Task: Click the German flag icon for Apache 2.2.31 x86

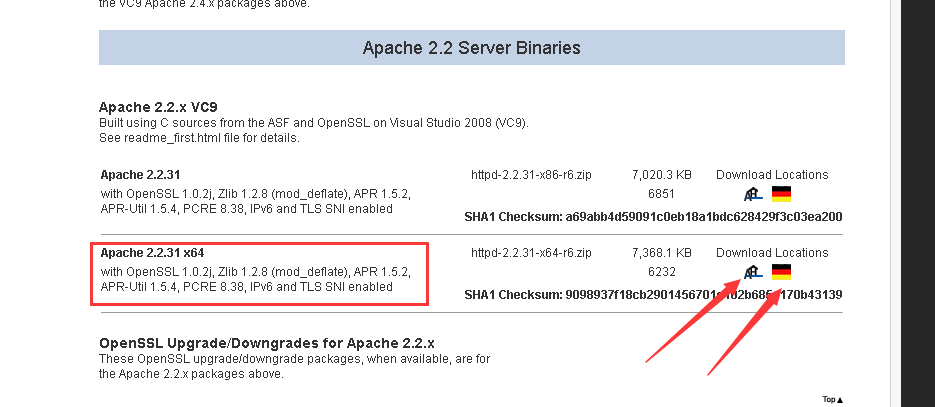Action: point(782,194)
